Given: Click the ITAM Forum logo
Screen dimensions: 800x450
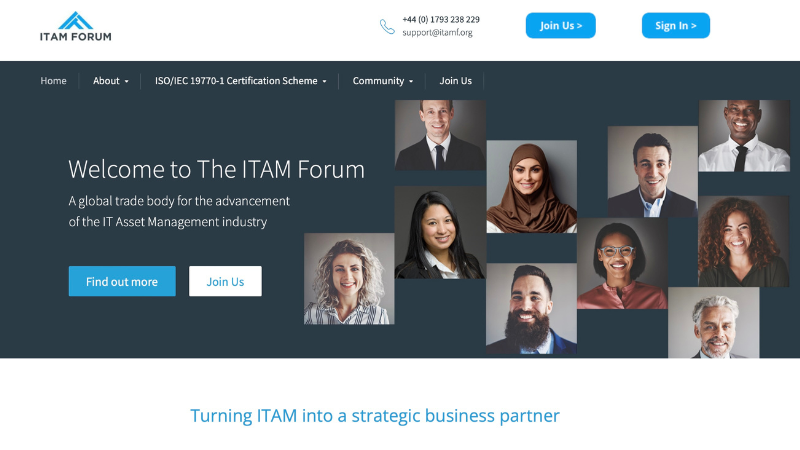Looking at the screenshot, I should coord(76,26).
